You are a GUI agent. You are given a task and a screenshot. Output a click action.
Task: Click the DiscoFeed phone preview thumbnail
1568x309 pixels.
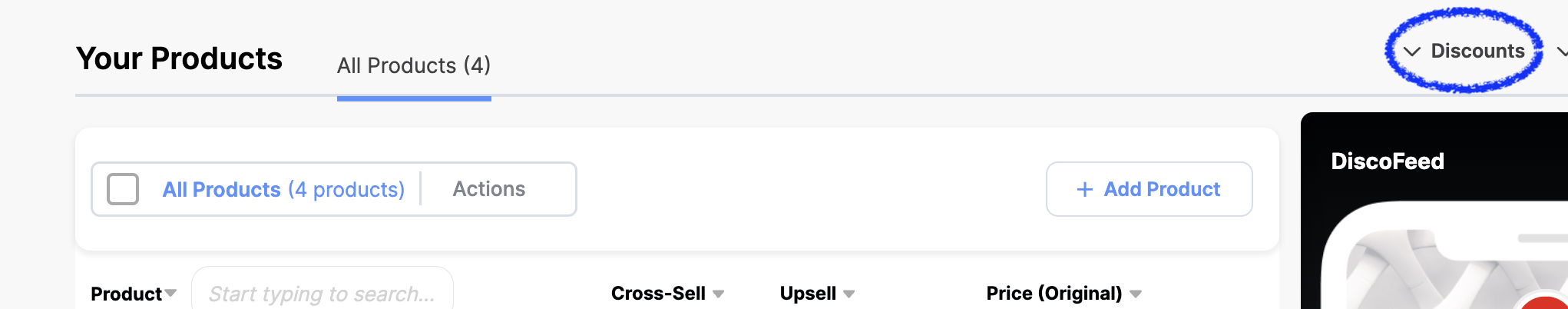click(x=1445, y=255)
